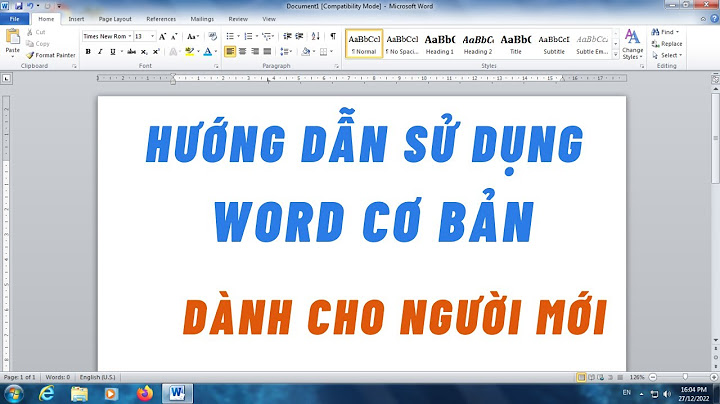
Task: Switch to the Page Layout tab
Action: 115,19
